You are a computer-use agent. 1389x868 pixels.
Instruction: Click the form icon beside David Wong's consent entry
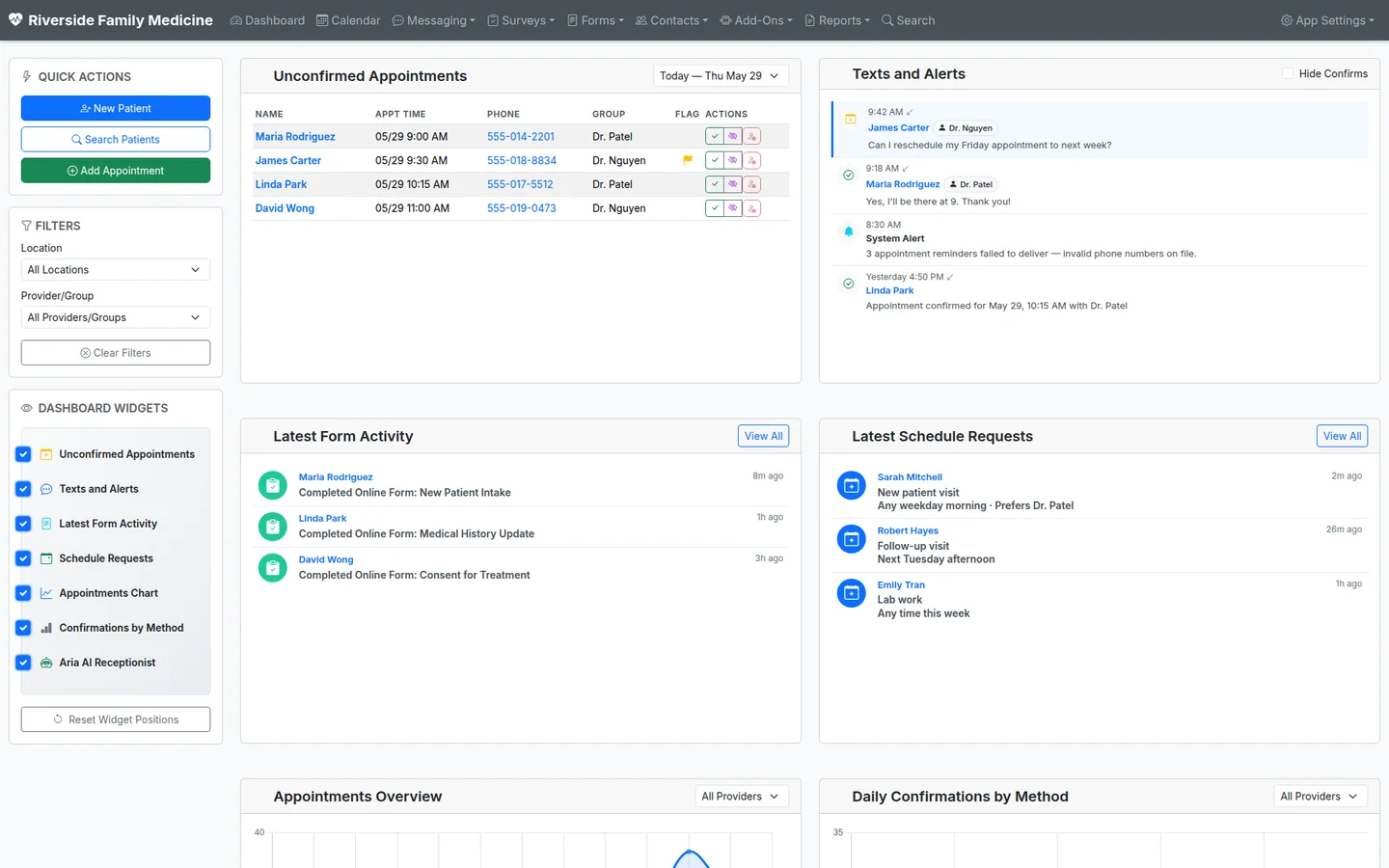click(x=273, y=568)
